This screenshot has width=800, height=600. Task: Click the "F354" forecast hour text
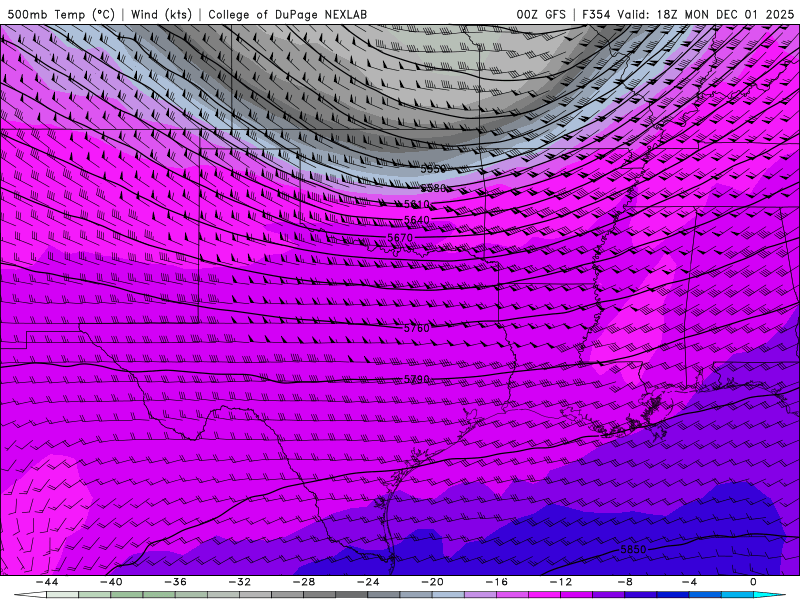pos(596,14)
